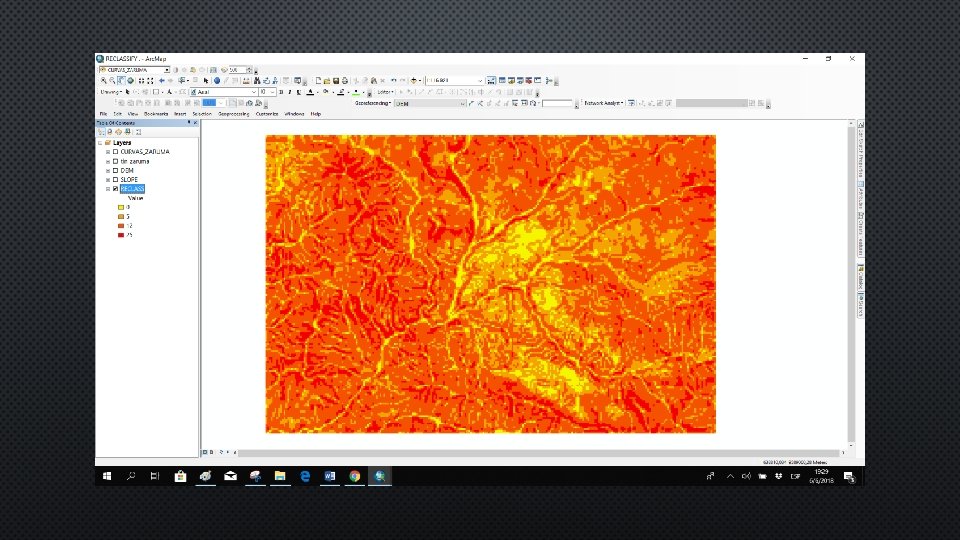Expand the SLOPE layer node
This screenshot has width=960, height=540.
108,180
